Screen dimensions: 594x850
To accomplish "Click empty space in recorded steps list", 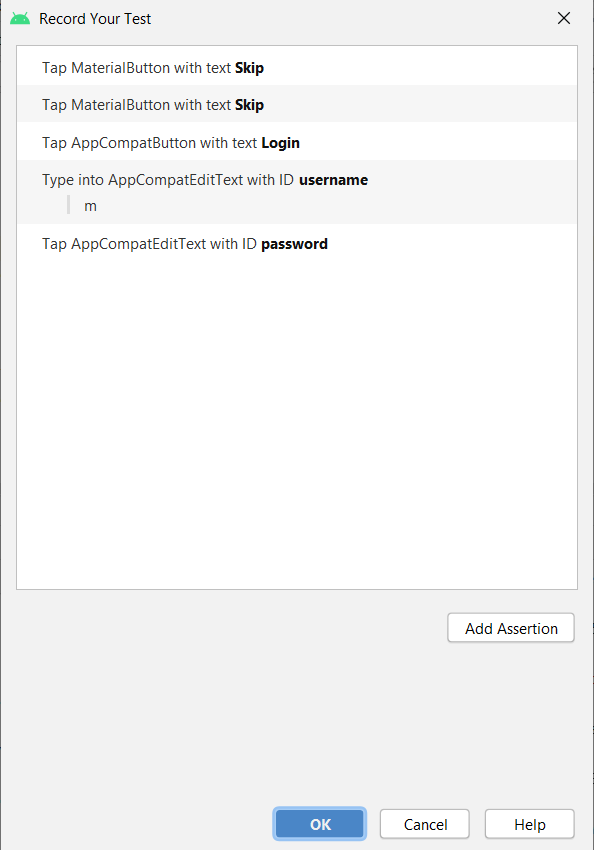I will [297, 423].
